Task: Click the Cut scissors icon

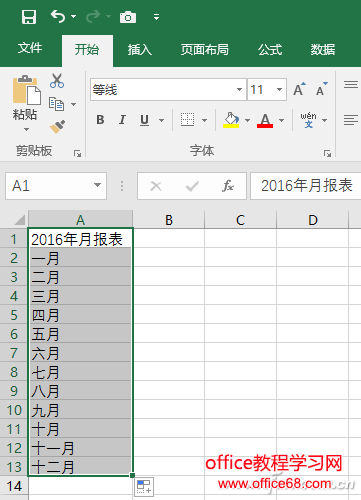Action: click(x=57, y=81)
